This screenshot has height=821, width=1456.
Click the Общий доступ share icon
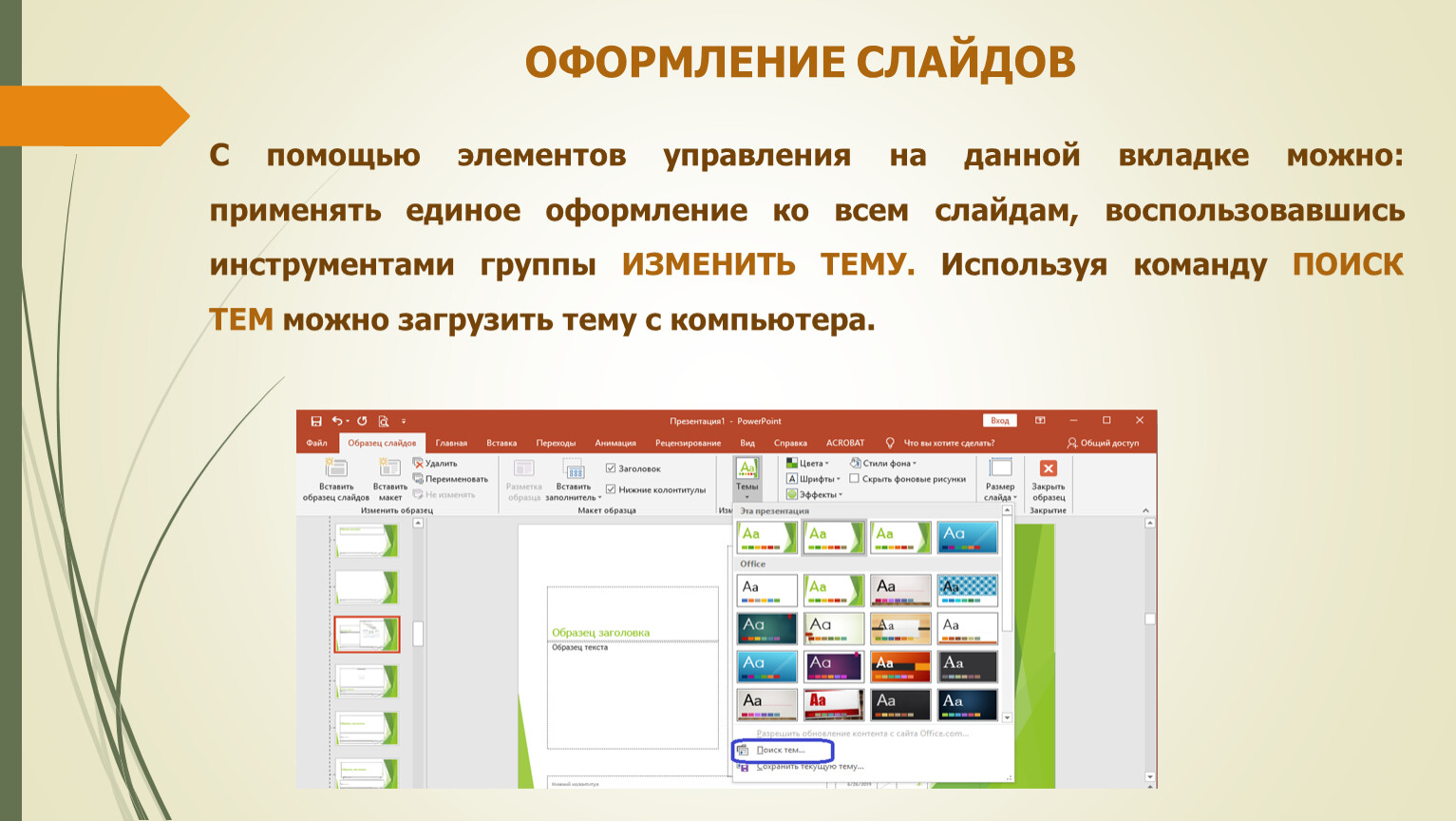[x=1072, y=443]
